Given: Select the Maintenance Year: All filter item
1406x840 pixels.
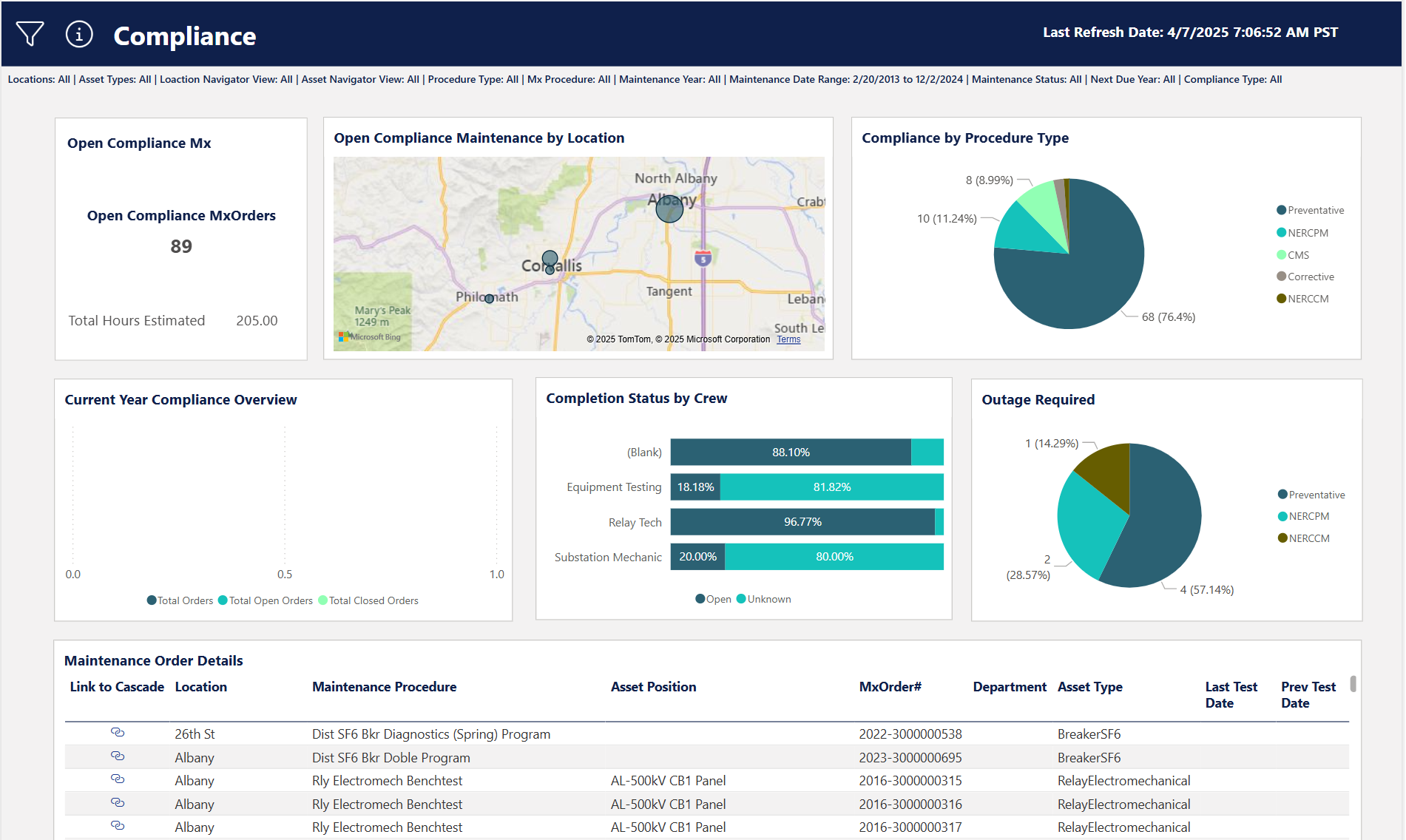Looking at the screenshot, I should (x=669, y=79).
